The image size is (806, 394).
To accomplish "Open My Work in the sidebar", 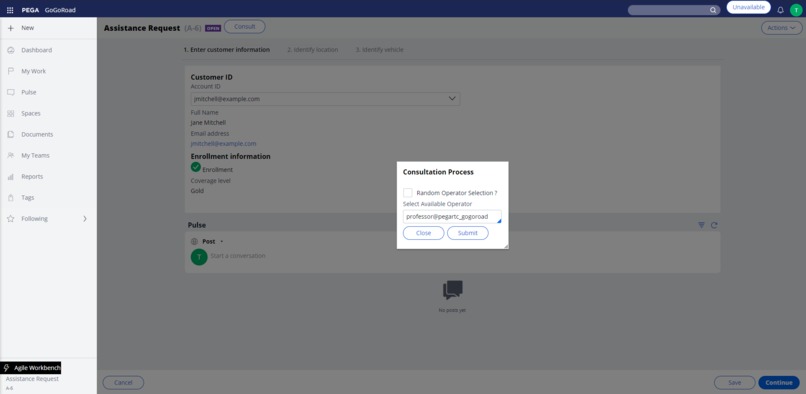I will tap(33, 71).
